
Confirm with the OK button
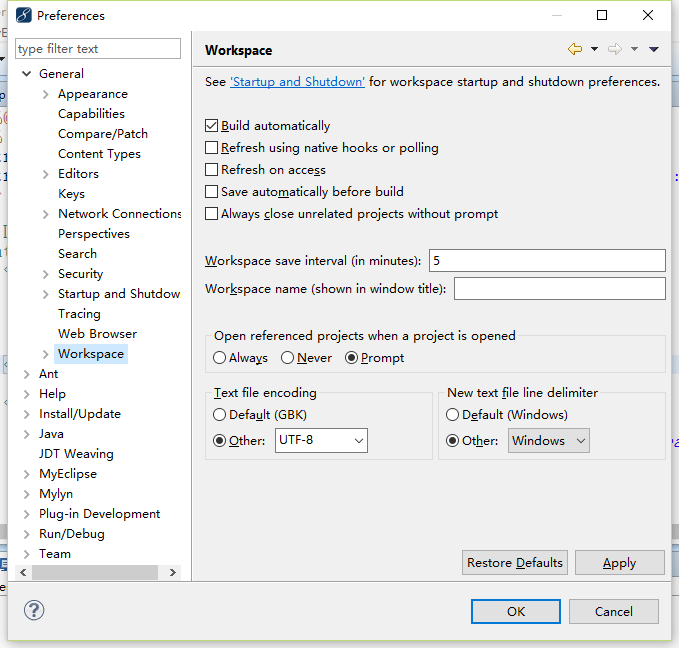coord(516,612)
